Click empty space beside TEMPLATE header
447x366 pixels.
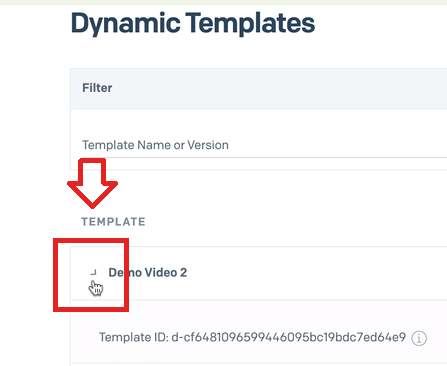(x=293, y=222)
